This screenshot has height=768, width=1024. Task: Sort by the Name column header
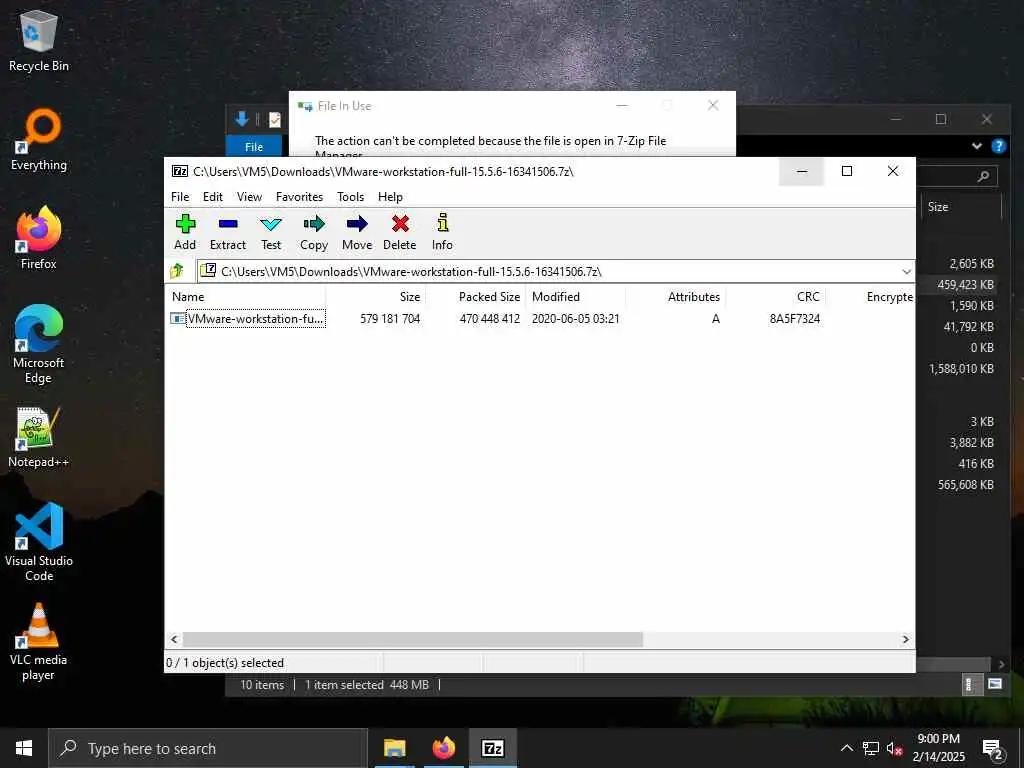click(246, 296)
